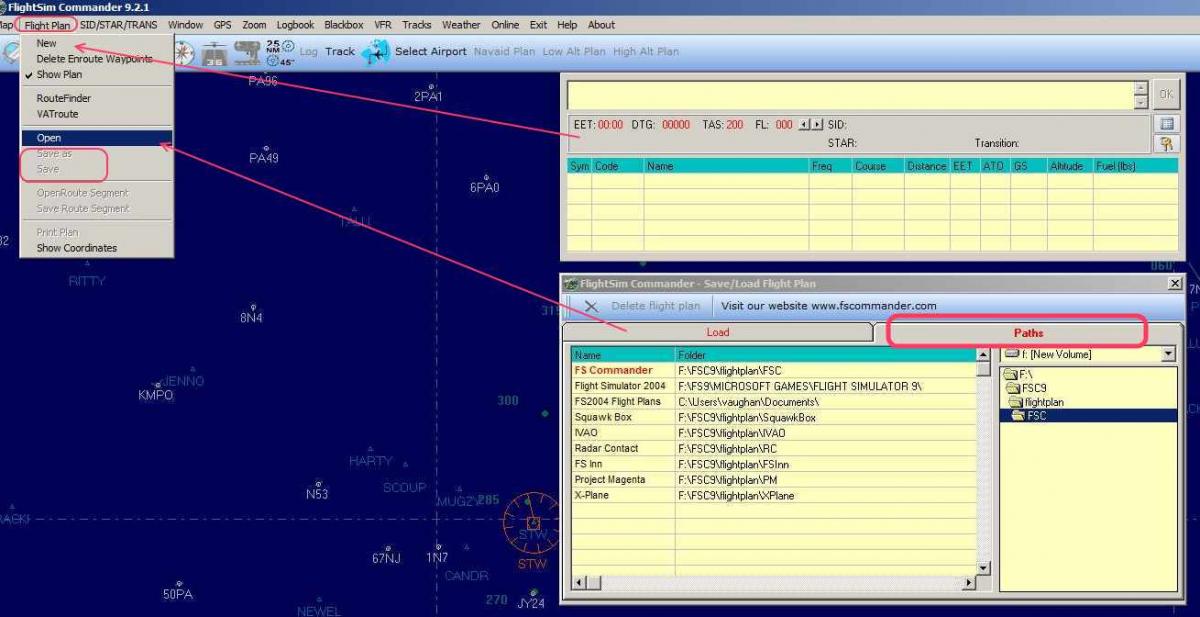Click the www.fscommander.com website link

click(874, 306)
